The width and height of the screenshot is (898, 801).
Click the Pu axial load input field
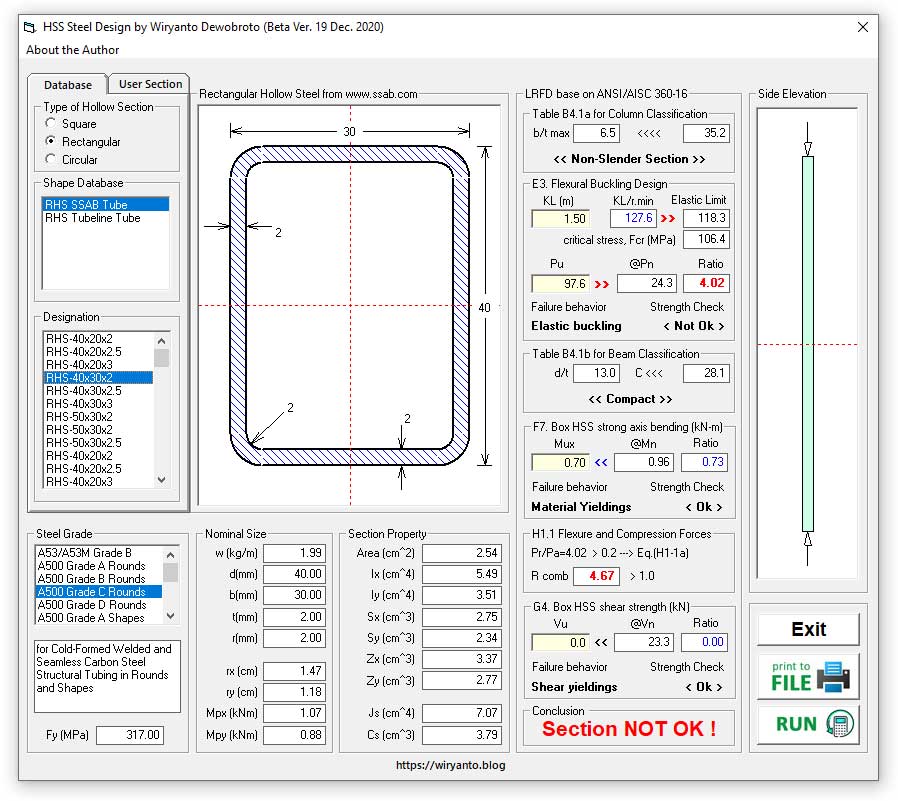[x=560, y=284]
